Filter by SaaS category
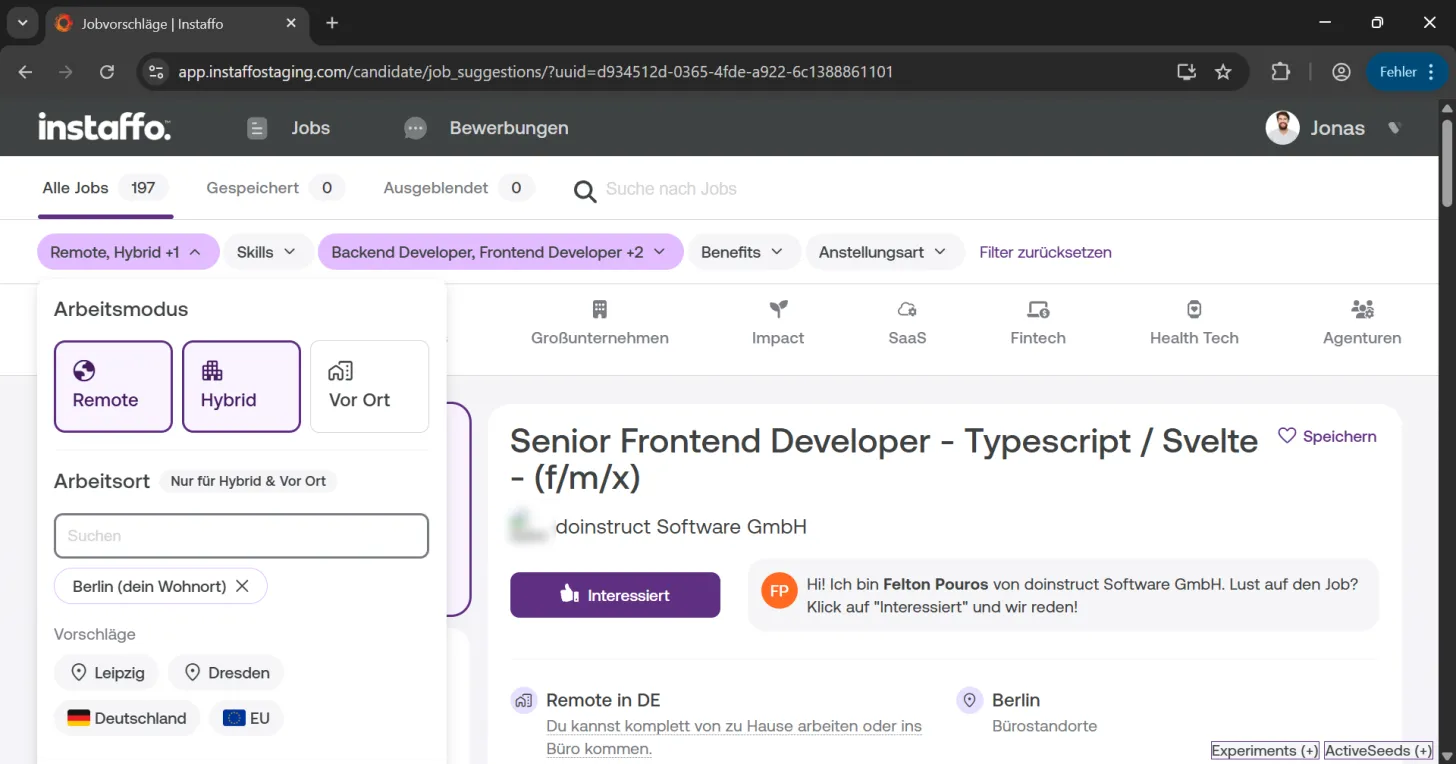The width and height of the screenshot is (1456, 764). pyautogui.click(x=907, y=322)
